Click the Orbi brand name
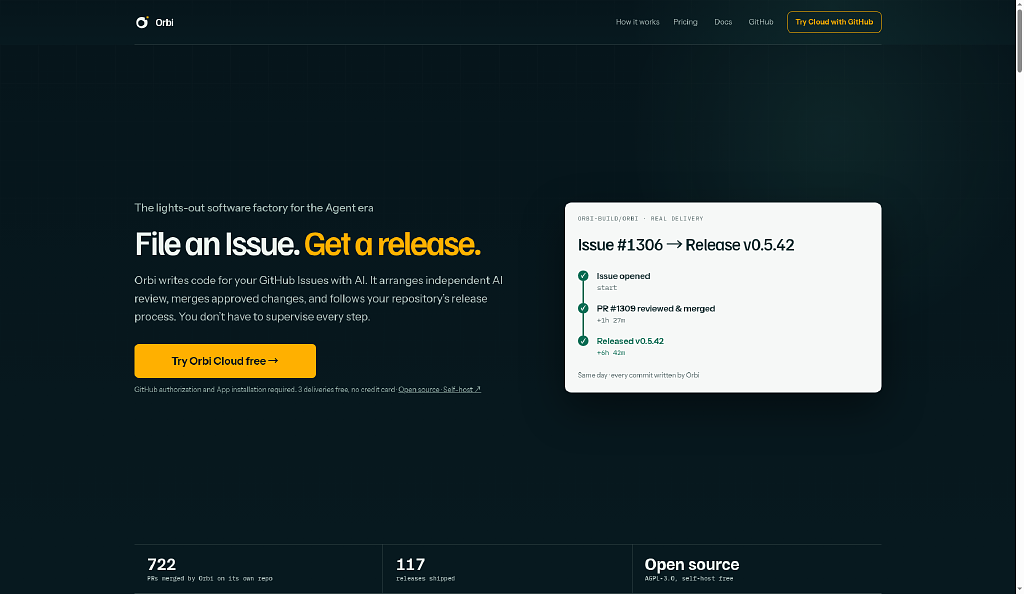The image size is (1024, 594). pos(164,23)
